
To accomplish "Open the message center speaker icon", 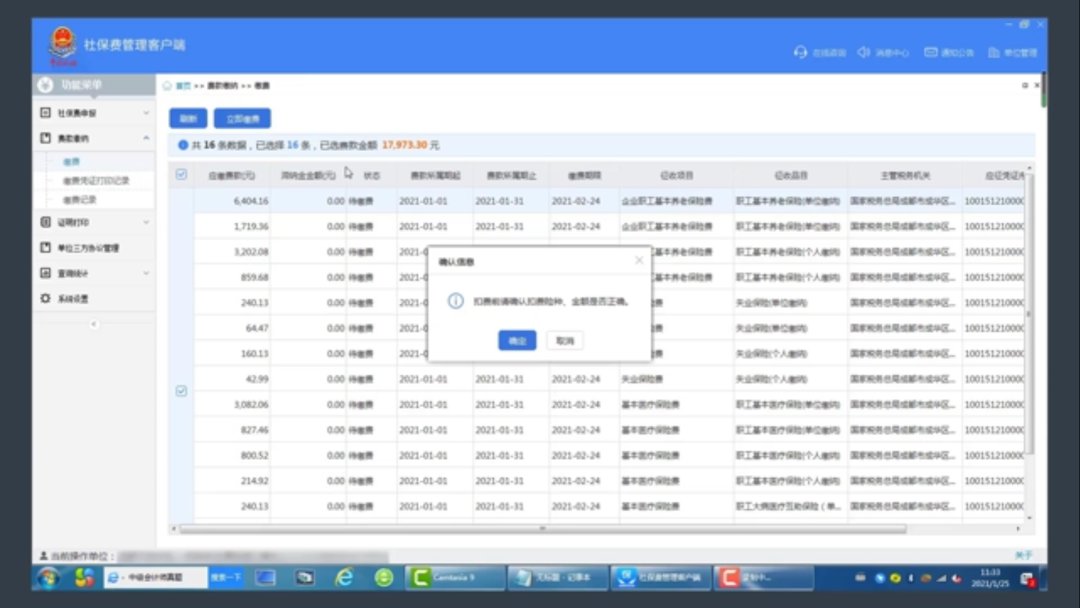I will coord(864,52).
